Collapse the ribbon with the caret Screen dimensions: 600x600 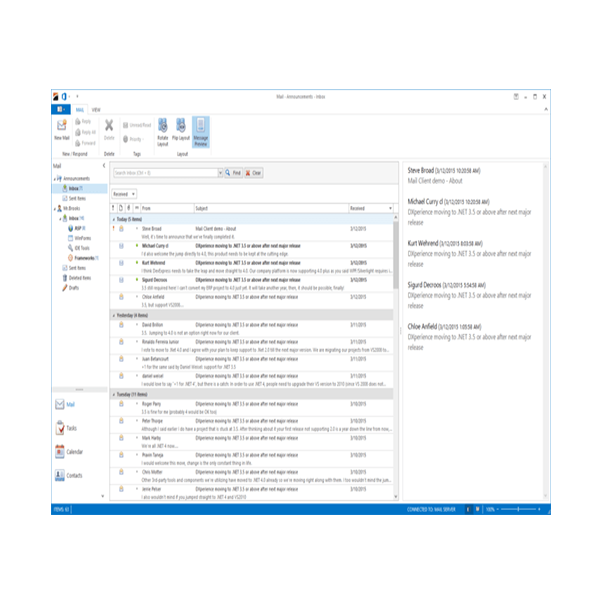click(546, 109)
